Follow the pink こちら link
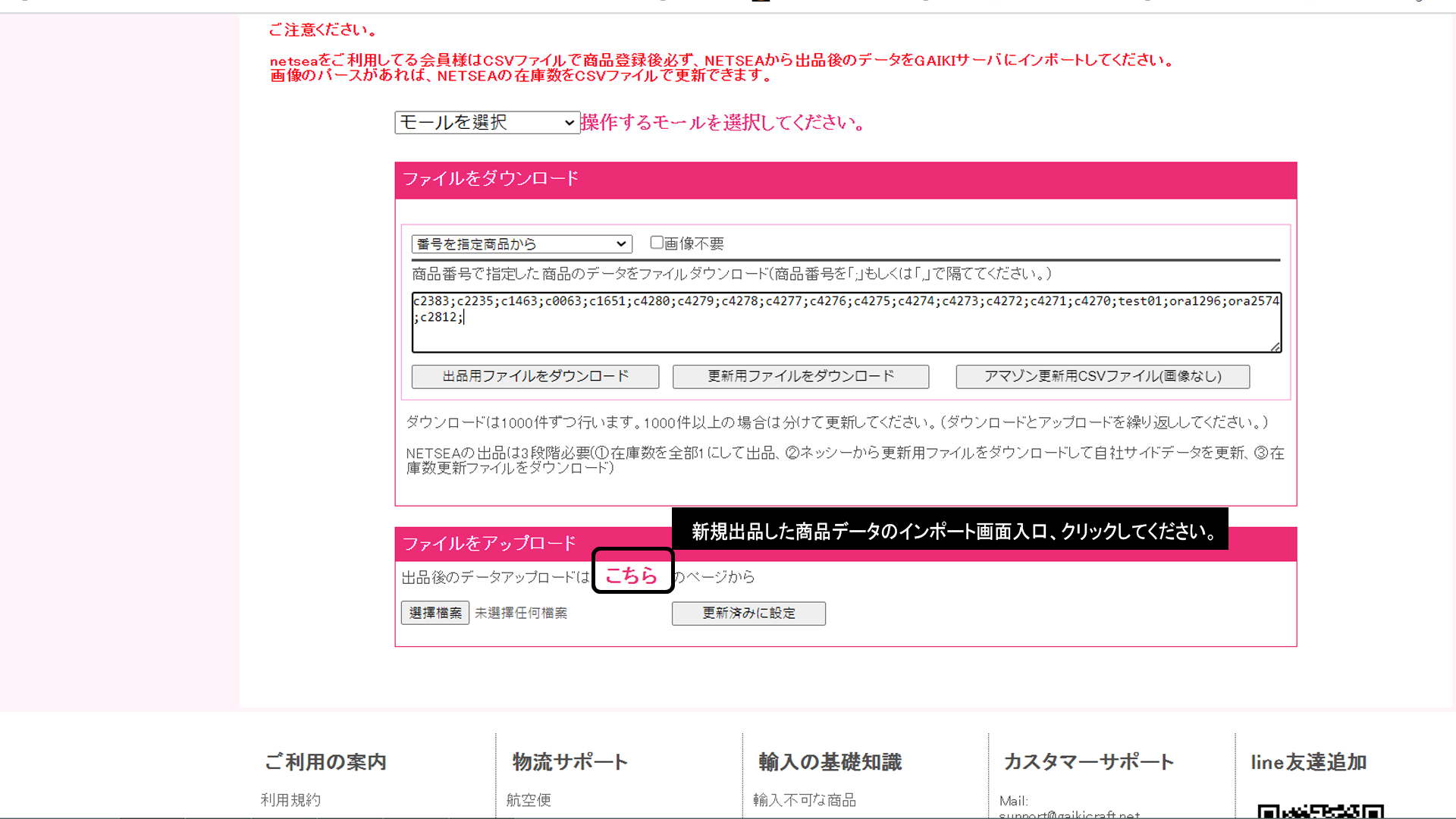This screenshot has width=1456, height=819. (631, 576)
